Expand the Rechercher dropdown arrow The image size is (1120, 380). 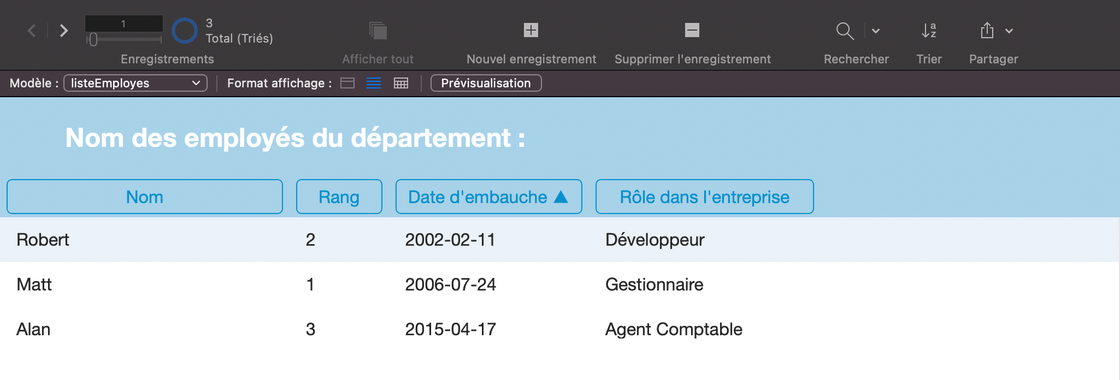[876, 31]
